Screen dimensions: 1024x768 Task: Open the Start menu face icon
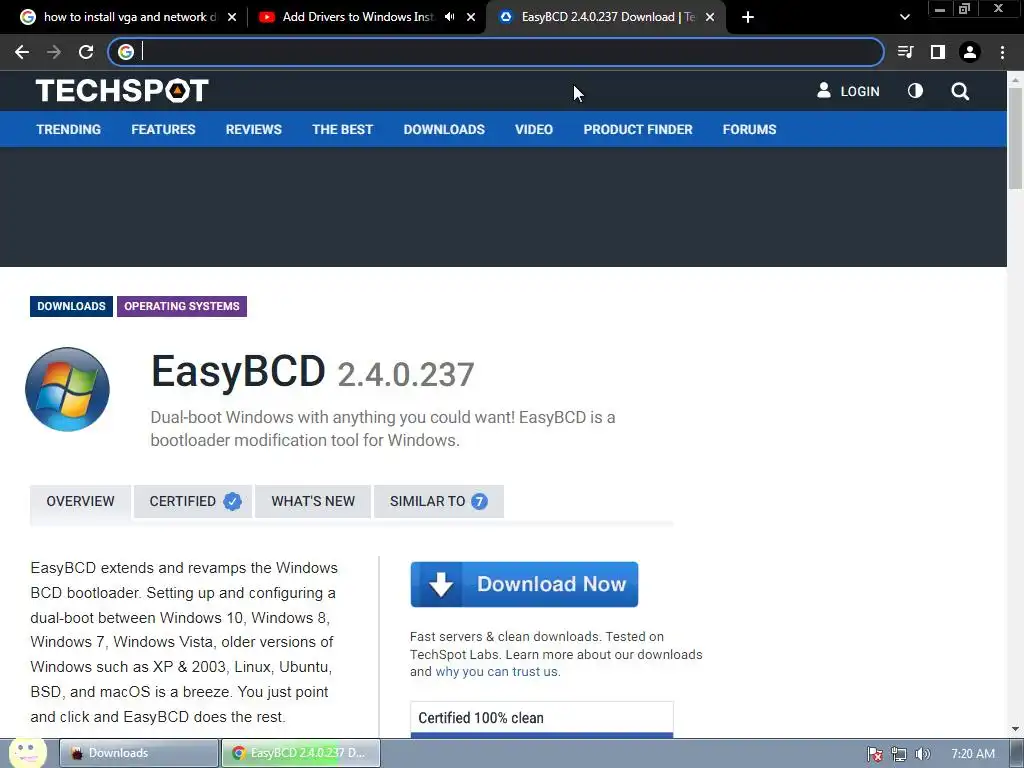27,752
